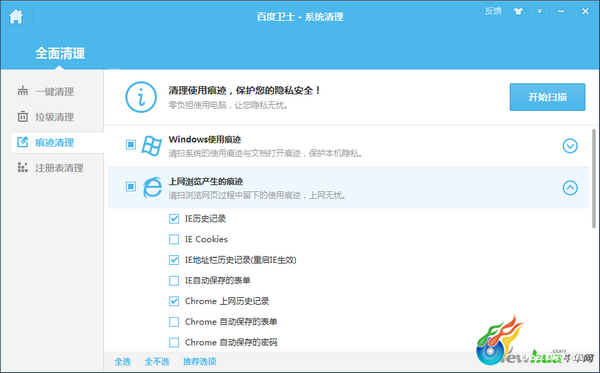600x373 pixels.
Task: Click the 全选 link
Action: [x=122, y=362]
